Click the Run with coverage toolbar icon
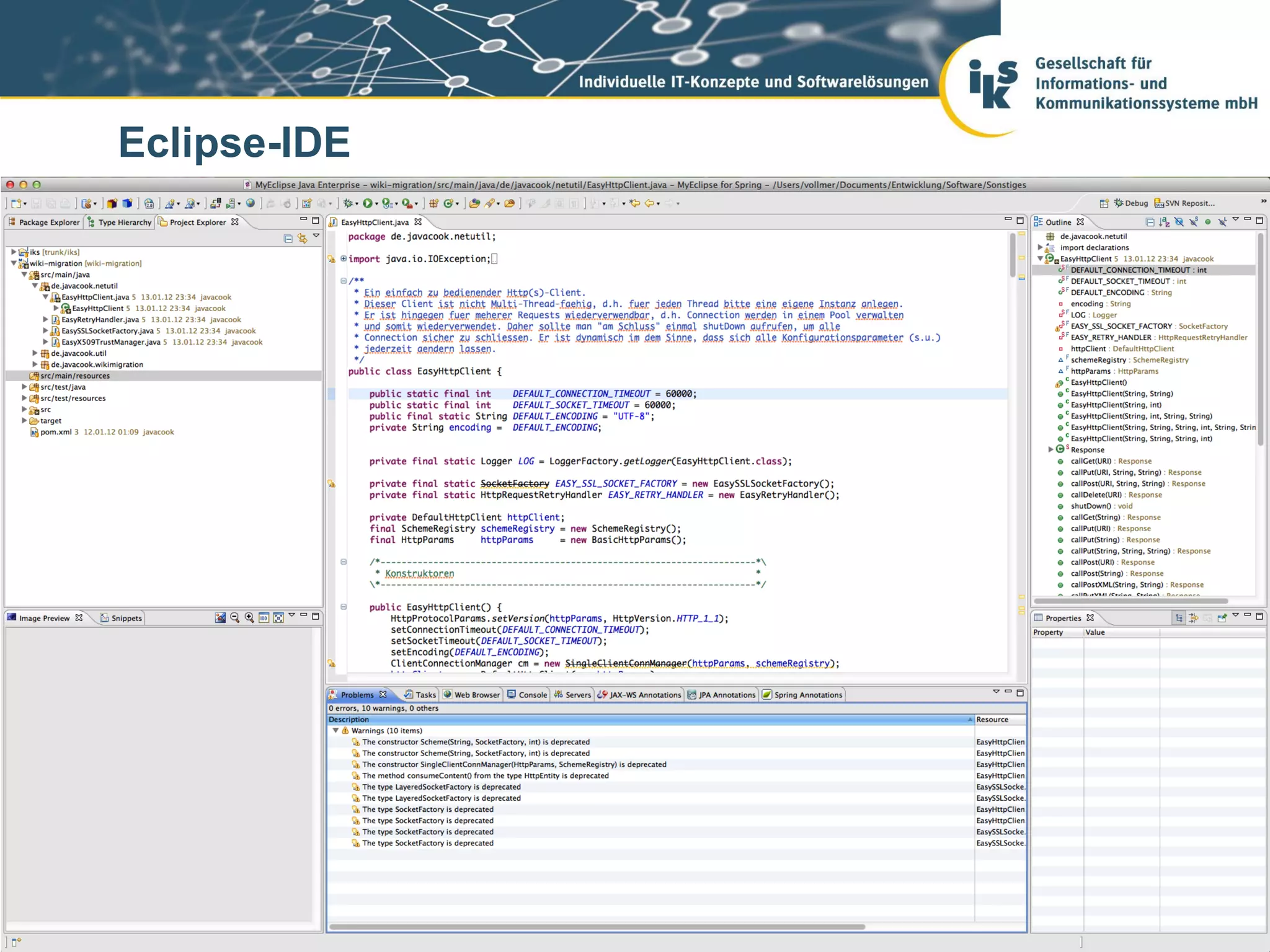The height and width of the screenshot is (952, 1270). pos(387,203)
